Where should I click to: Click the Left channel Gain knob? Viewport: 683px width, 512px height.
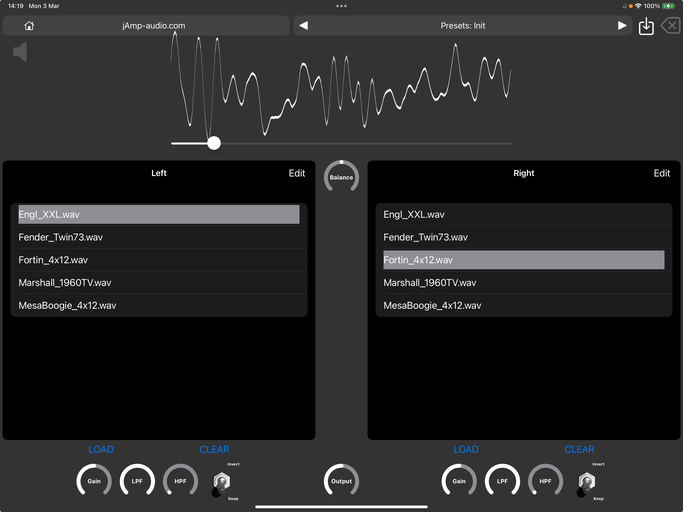[94, 481]
